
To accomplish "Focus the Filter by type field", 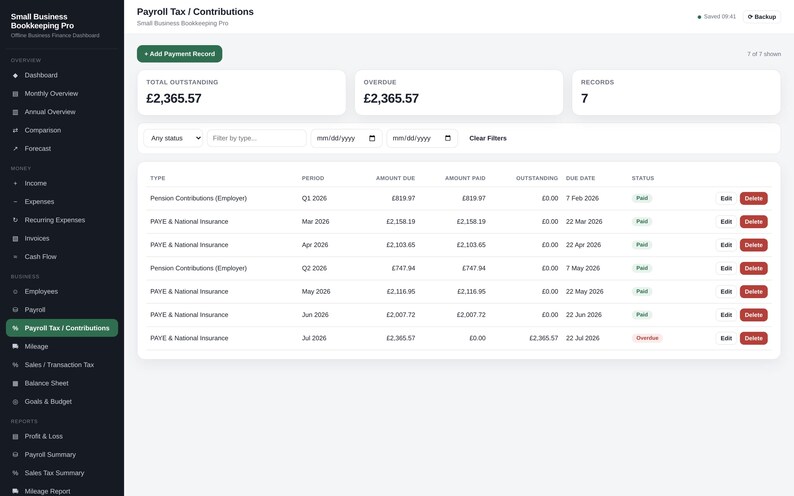I will point(257,138).
